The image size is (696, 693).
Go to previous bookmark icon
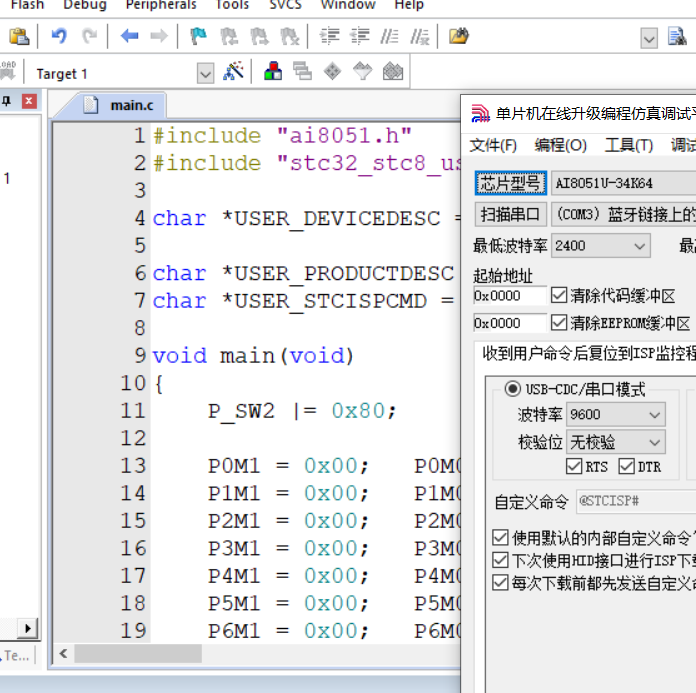[229, 36]
